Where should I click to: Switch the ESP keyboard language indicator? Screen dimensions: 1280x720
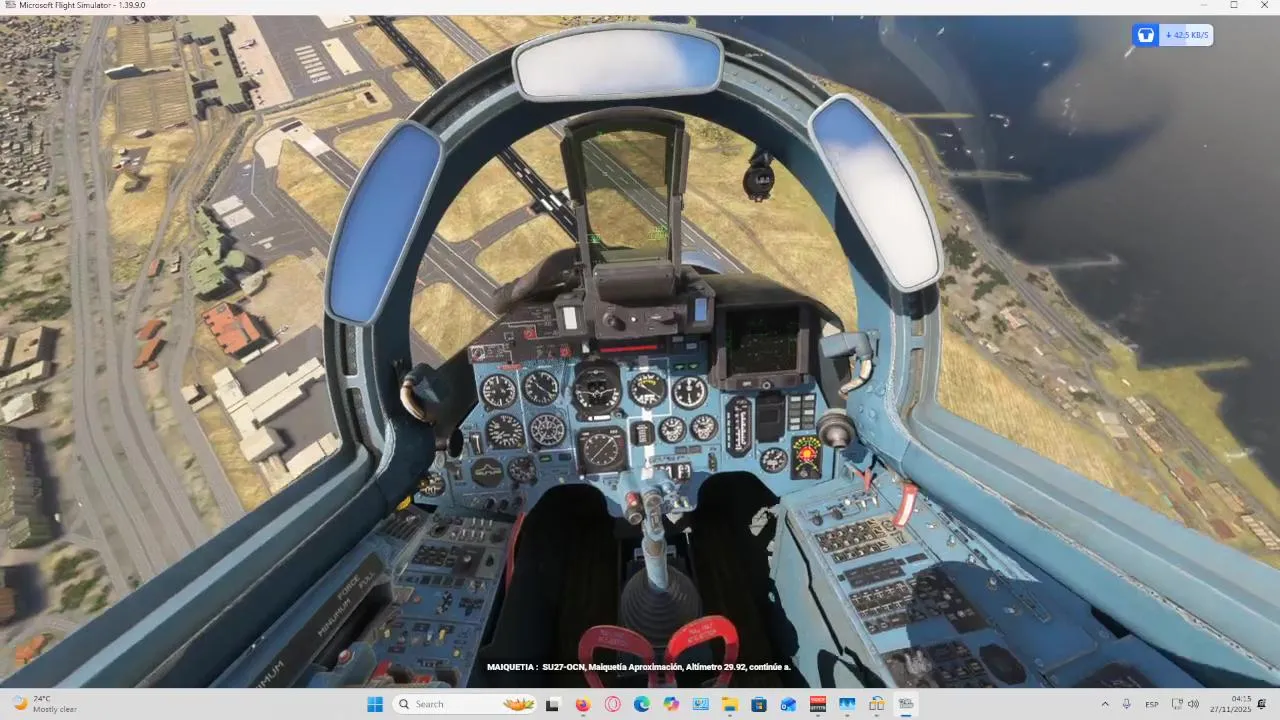1152,704
